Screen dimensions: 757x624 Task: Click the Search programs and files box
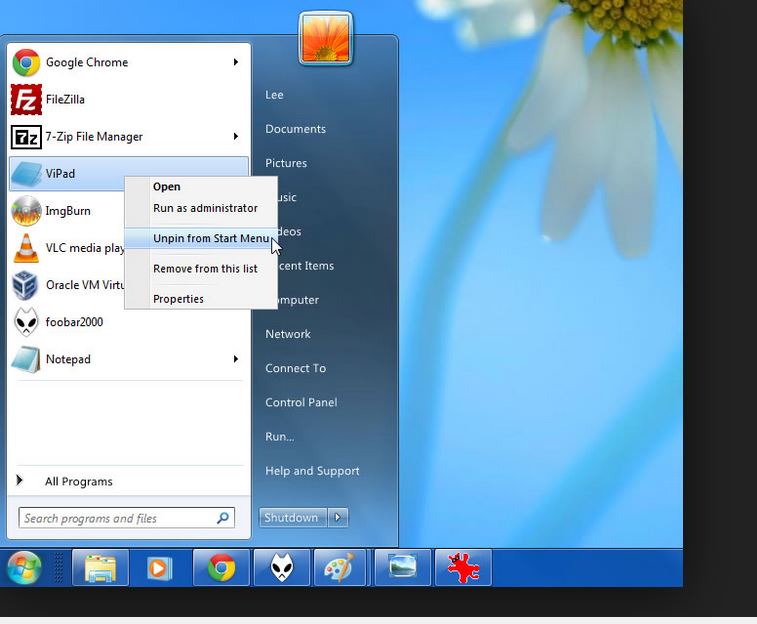(116, 518)
